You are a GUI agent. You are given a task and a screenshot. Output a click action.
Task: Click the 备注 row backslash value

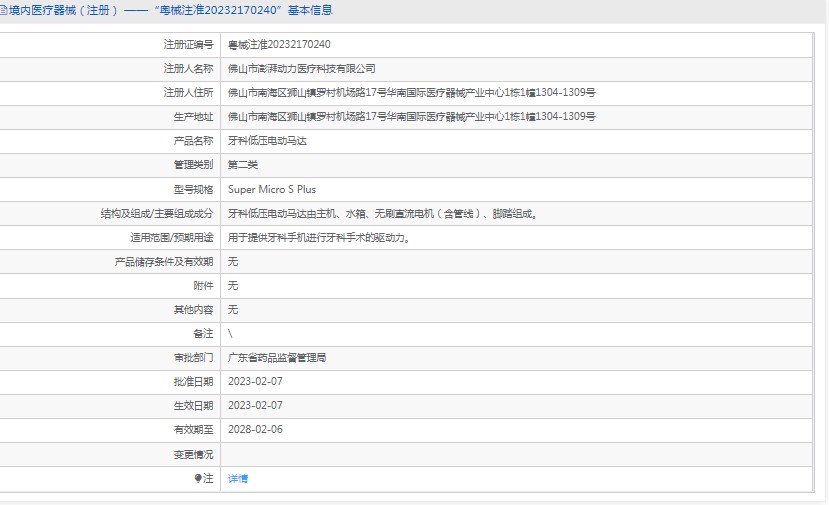pos(230,334)
